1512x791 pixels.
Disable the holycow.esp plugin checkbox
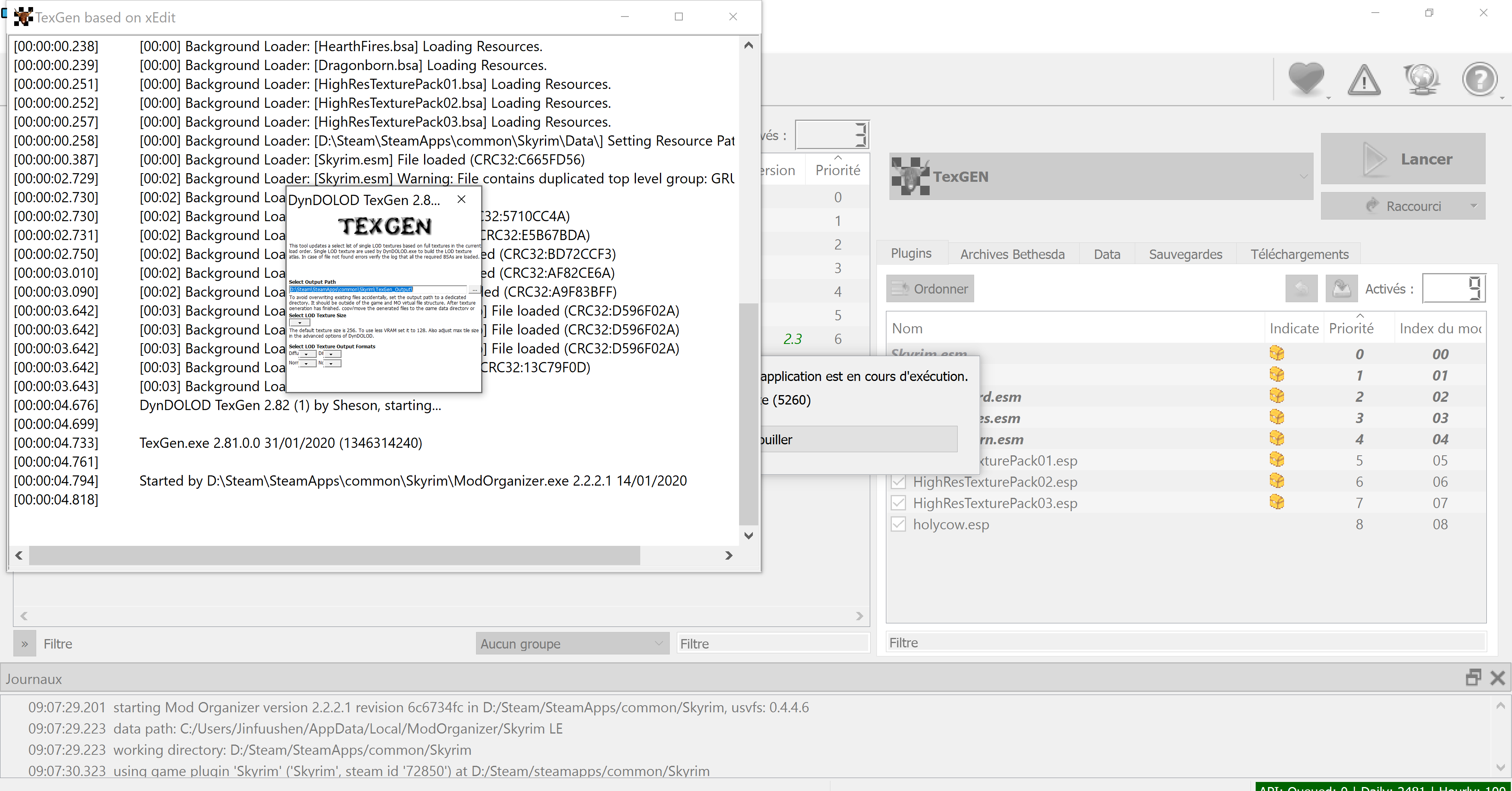(x=898, y=524)
